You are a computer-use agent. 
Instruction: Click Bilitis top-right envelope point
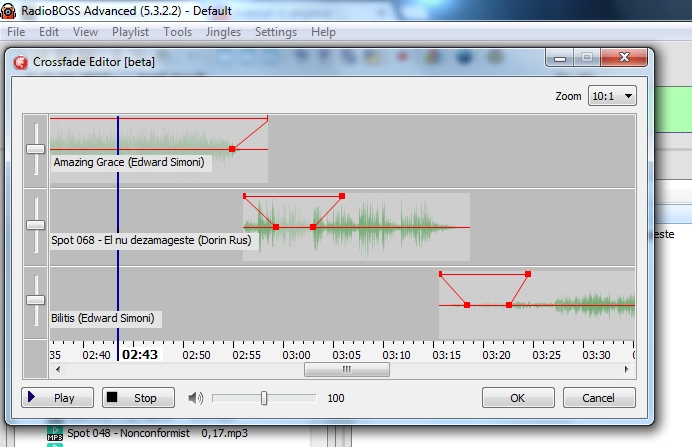point(528,274)
